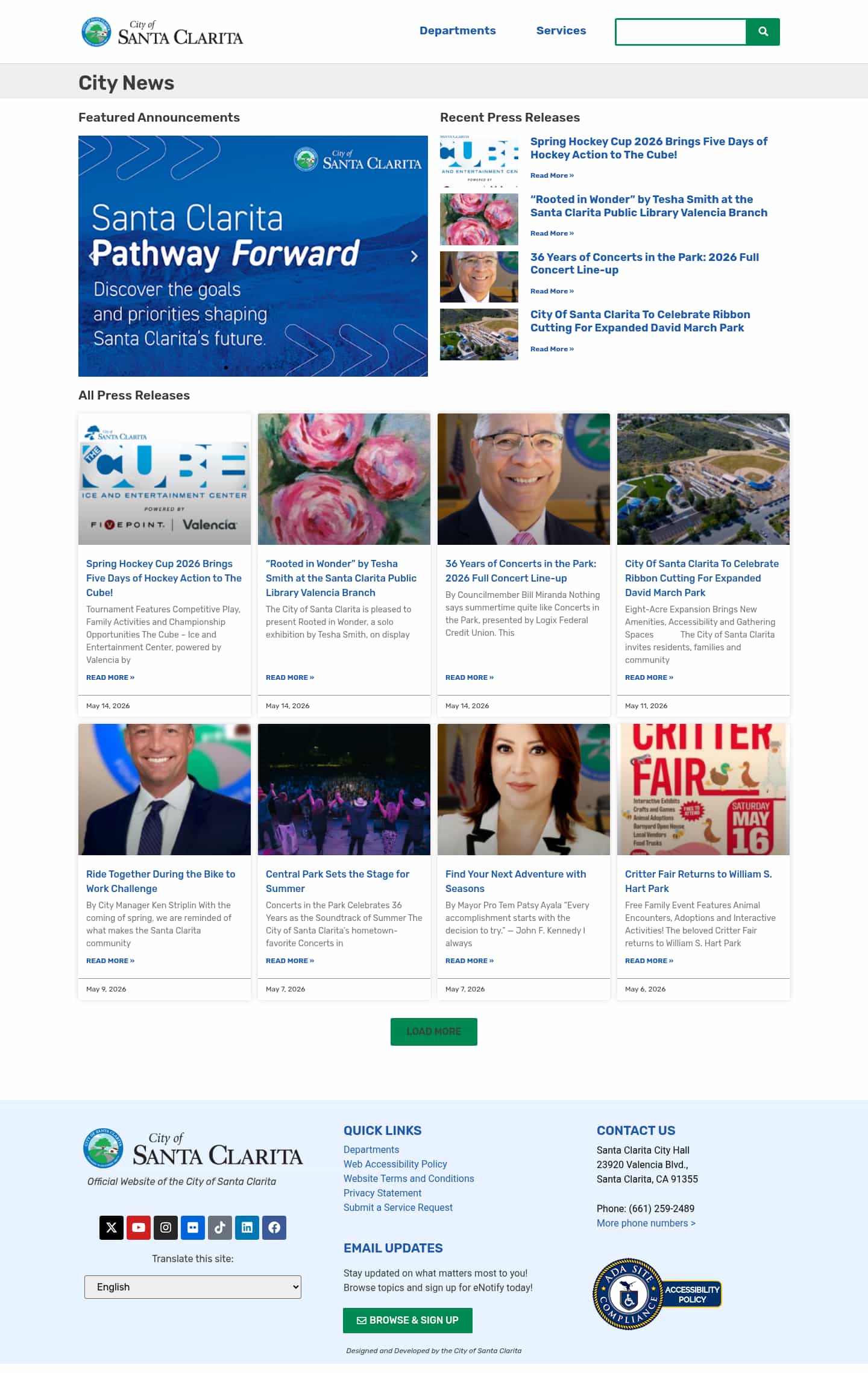This screenshot has height=1373, width=868.
Task: Select the carousel pagination dot
Action: [226, 367]
